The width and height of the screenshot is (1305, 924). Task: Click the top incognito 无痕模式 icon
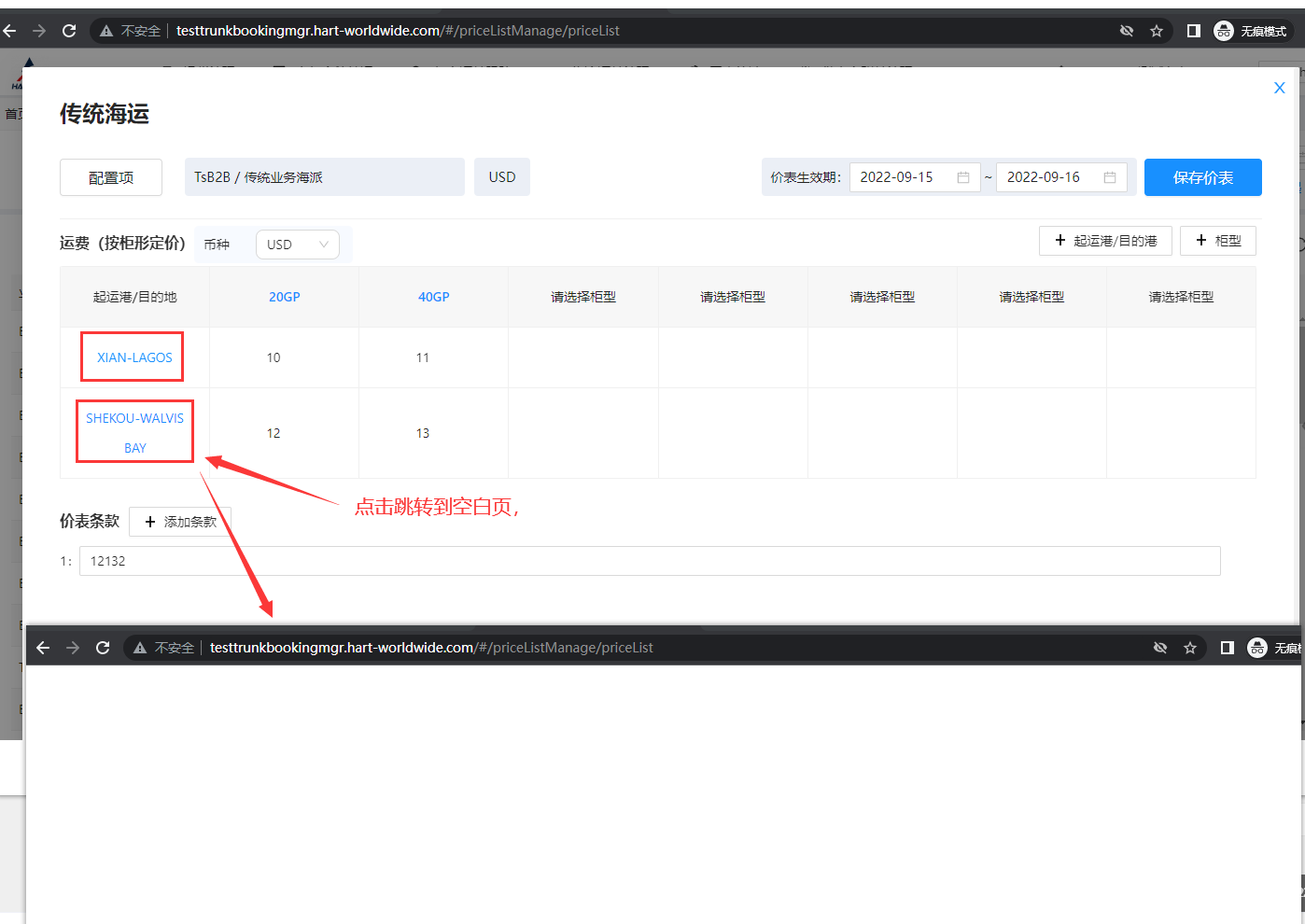pos(1224,31)
